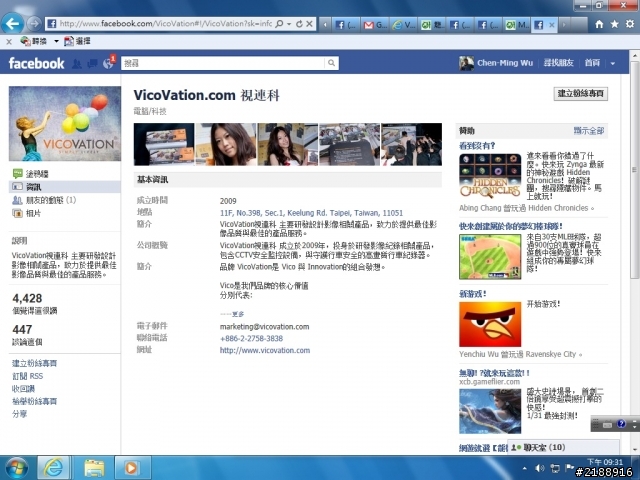Open Angry Birds ad image
640x480 pixels.
pos(490,324)
